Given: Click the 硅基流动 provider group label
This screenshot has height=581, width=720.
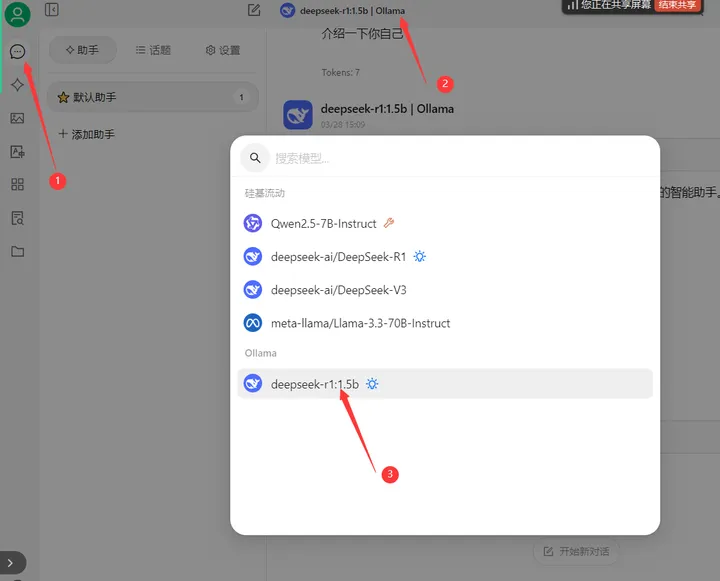Looking at the screenshot, I should click(x=264, y=193).
